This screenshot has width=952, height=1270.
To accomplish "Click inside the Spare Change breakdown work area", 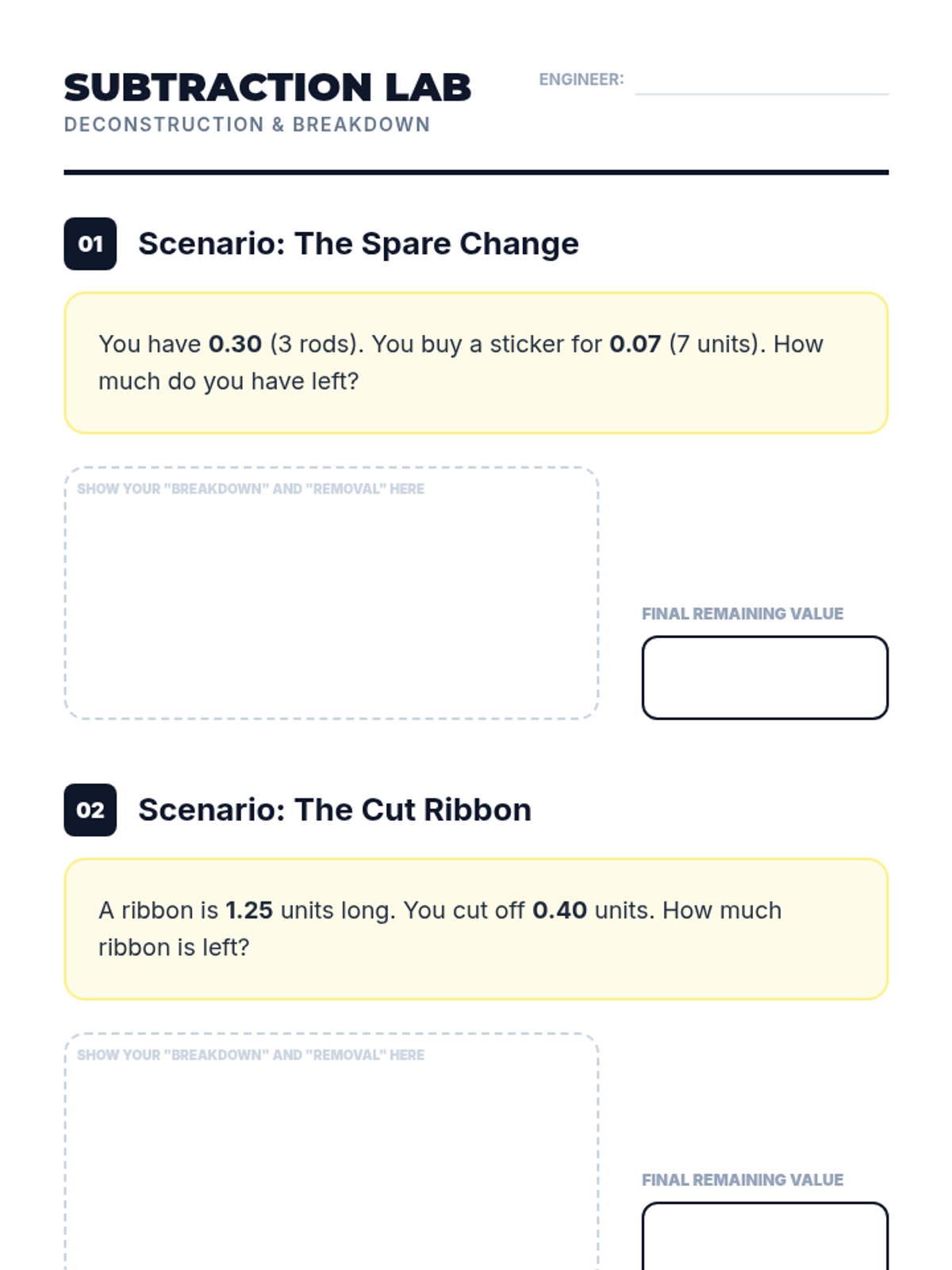I will click(x=331, y=603).
